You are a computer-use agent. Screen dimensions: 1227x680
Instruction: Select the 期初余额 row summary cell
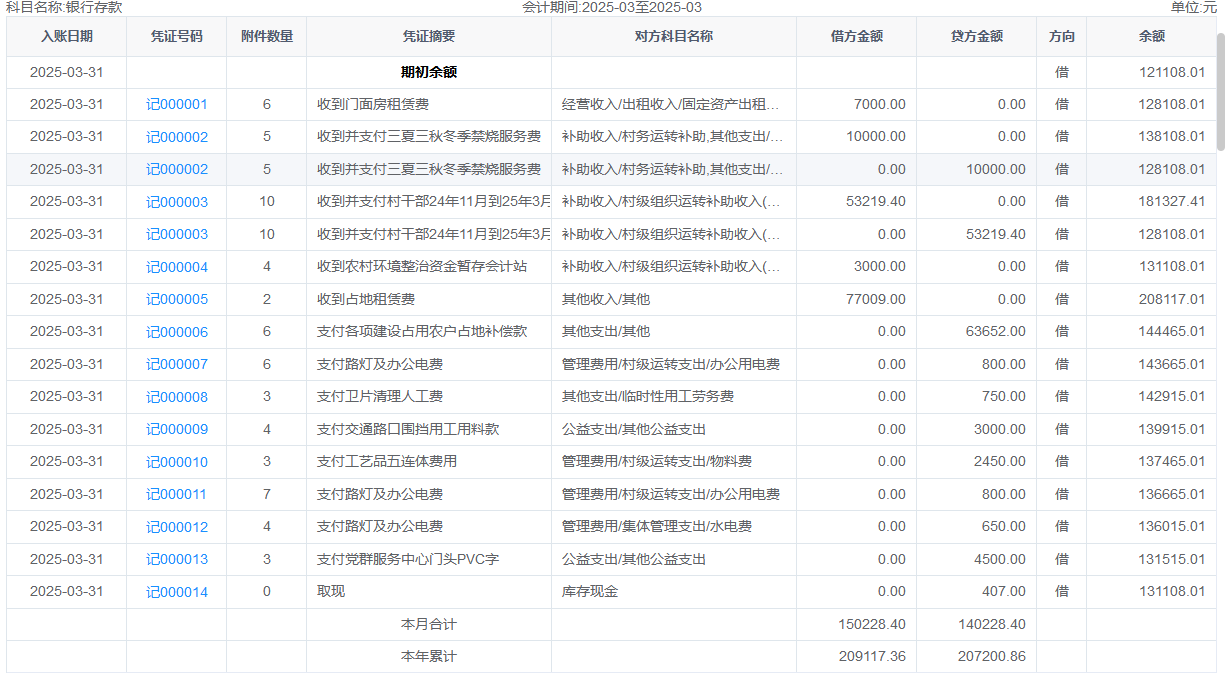click(x=428, y=73)
